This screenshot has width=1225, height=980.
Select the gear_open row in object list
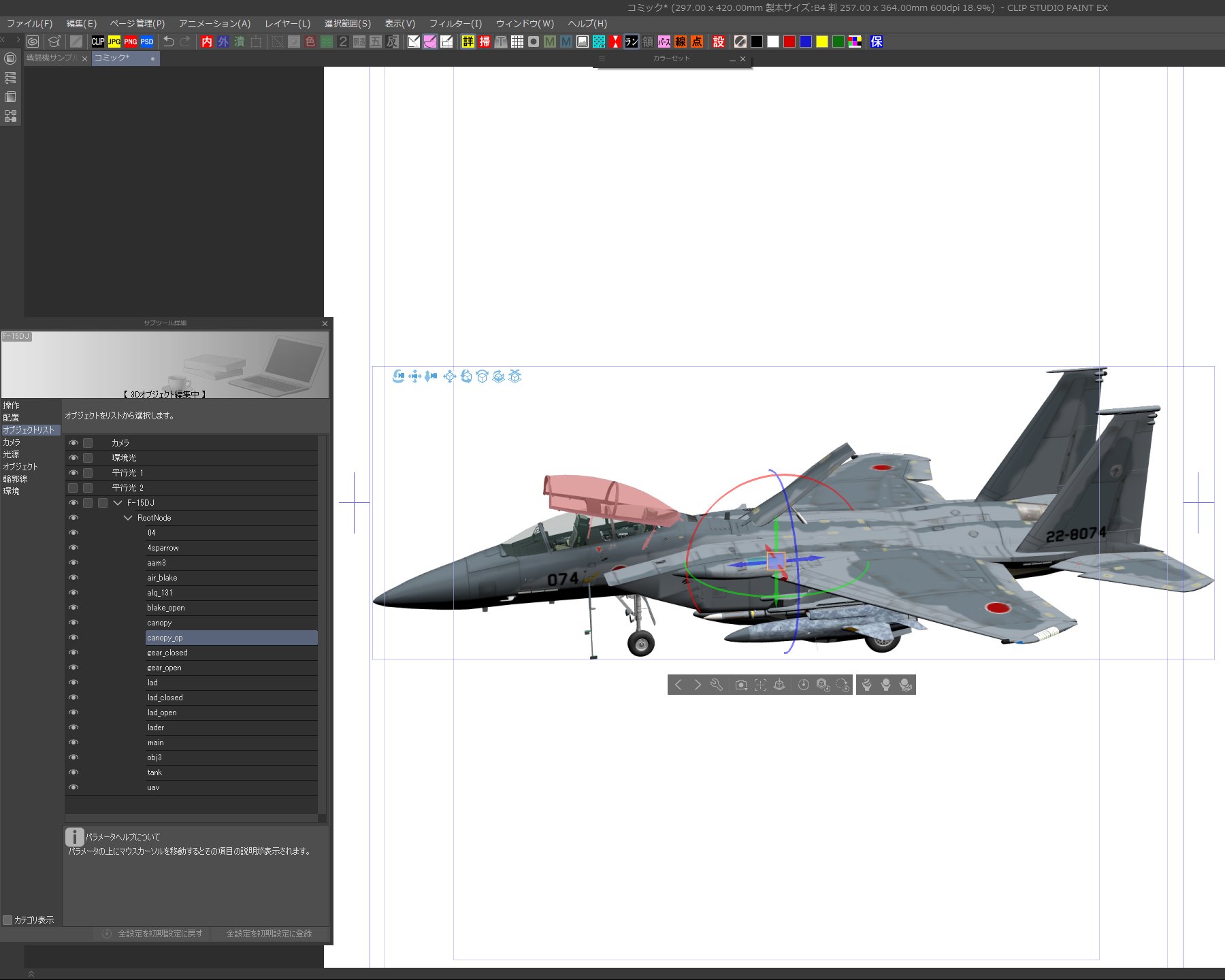pyautogui.click(x=231, y=668)
